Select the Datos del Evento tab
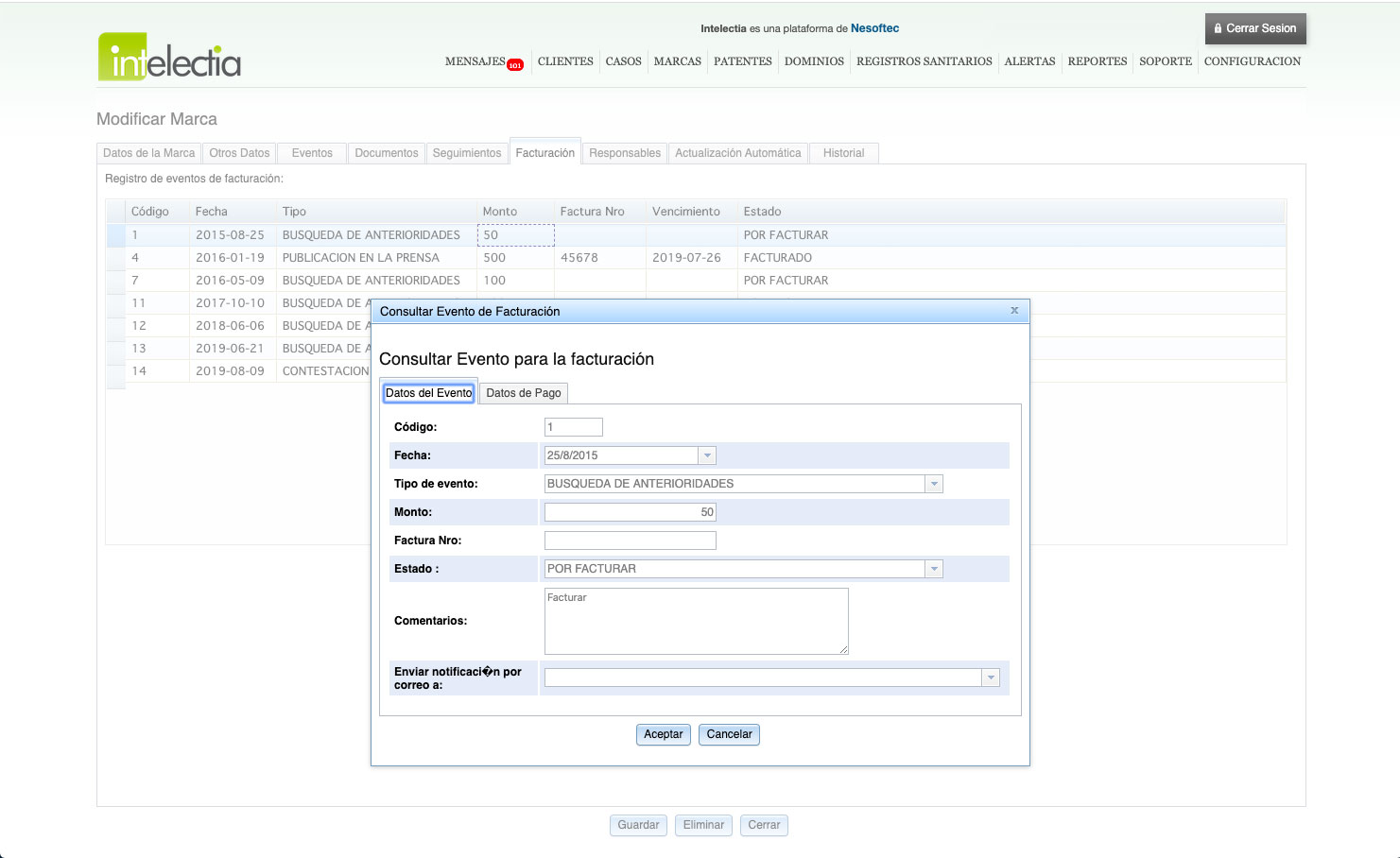This screenshot has height=858, width=1400. (x=428, y=393)
